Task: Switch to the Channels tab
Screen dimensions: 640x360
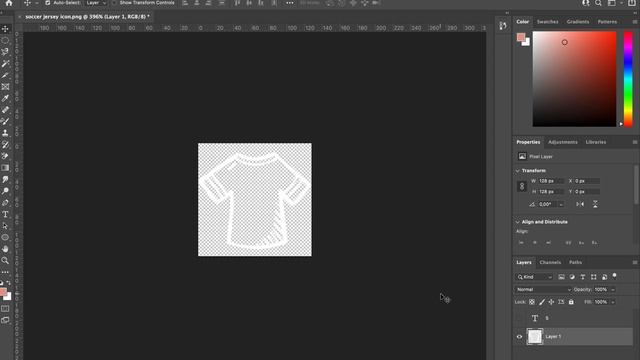Action: pos(550,262)
